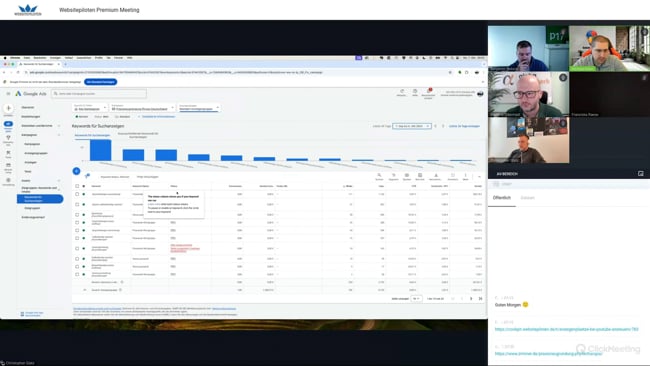The width and height of the screenshot is (650, 366).
Task: Click the funnel filter icon above the table
Action: point(87,176)
